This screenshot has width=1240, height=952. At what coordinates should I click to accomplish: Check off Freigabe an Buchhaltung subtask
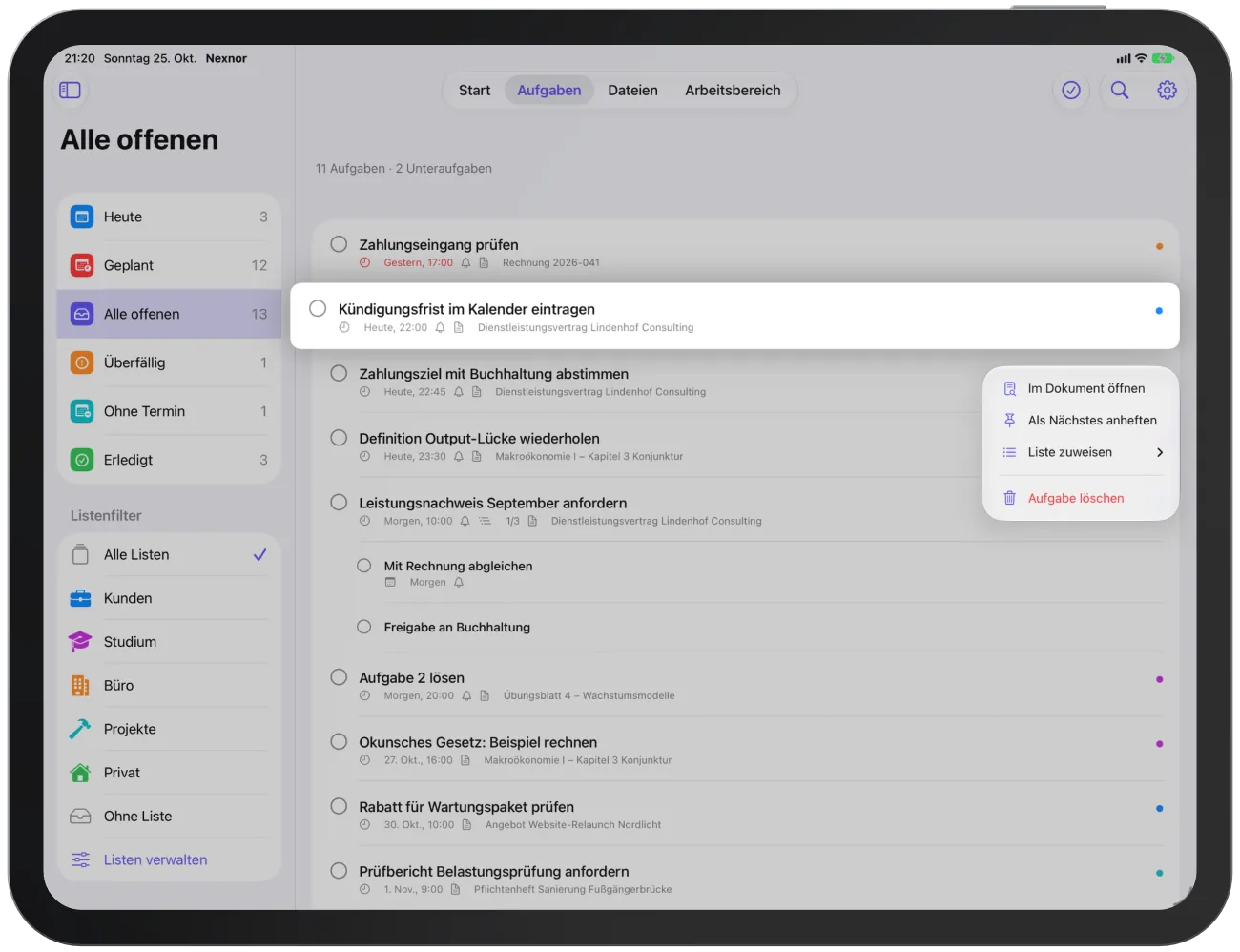pos(364,627)
